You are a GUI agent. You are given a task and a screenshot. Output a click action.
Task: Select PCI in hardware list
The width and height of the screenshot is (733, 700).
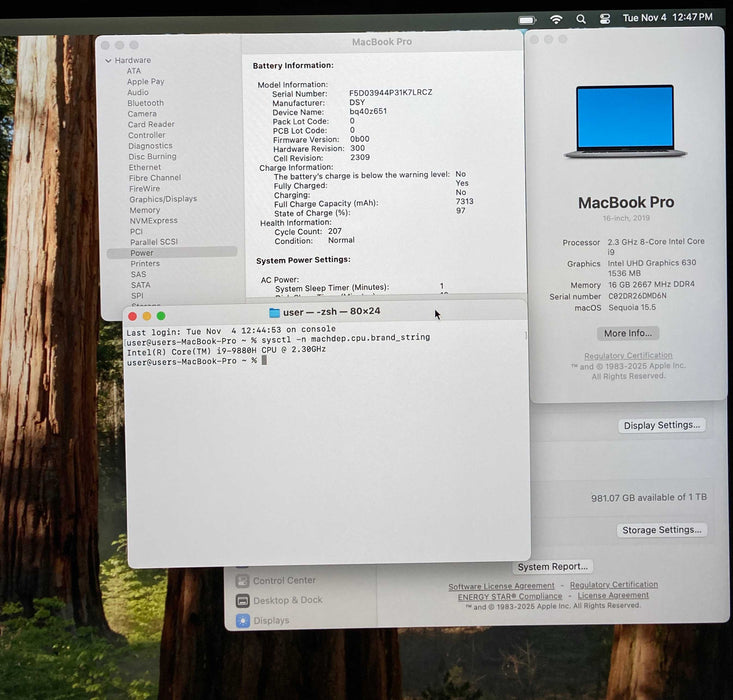(x=136, y=231)
